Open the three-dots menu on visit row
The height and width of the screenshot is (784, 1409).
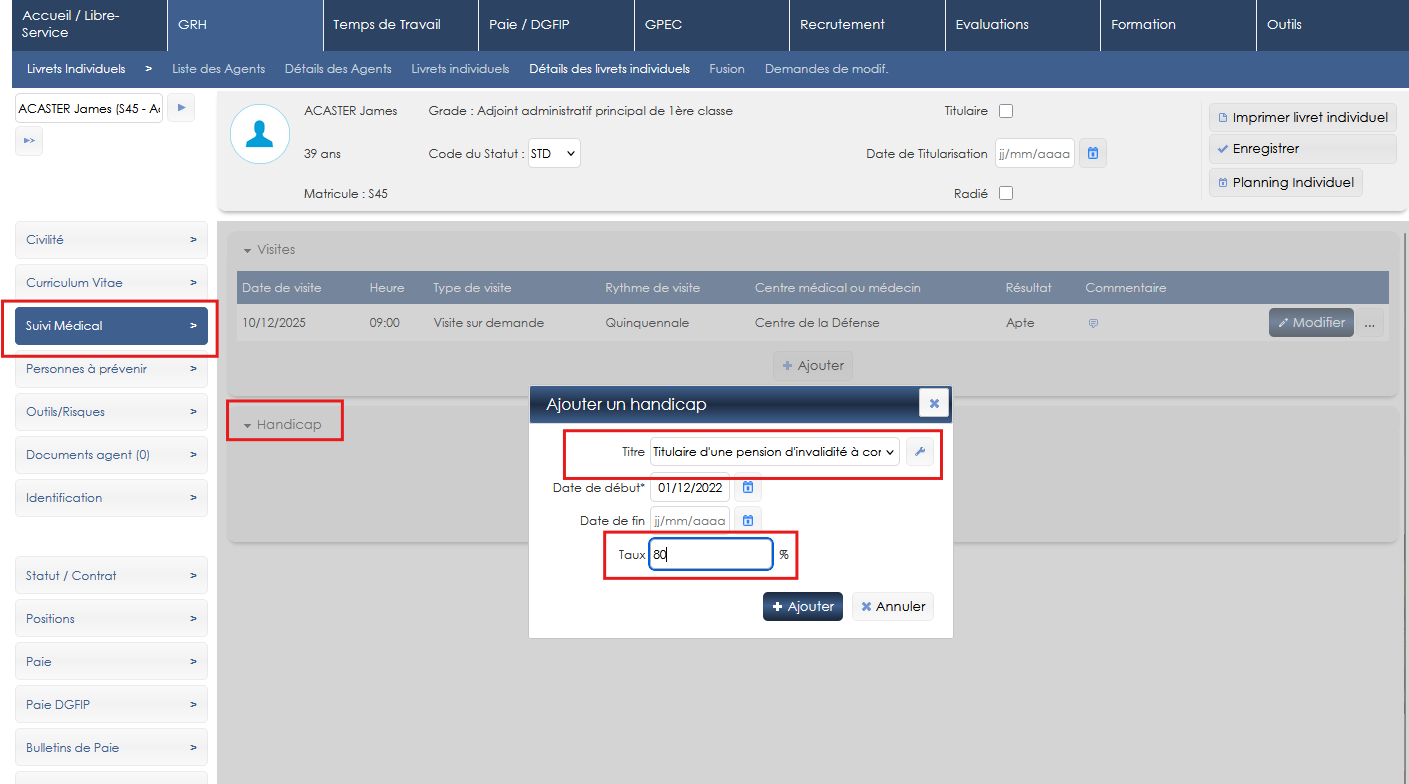click(1370, 323)
